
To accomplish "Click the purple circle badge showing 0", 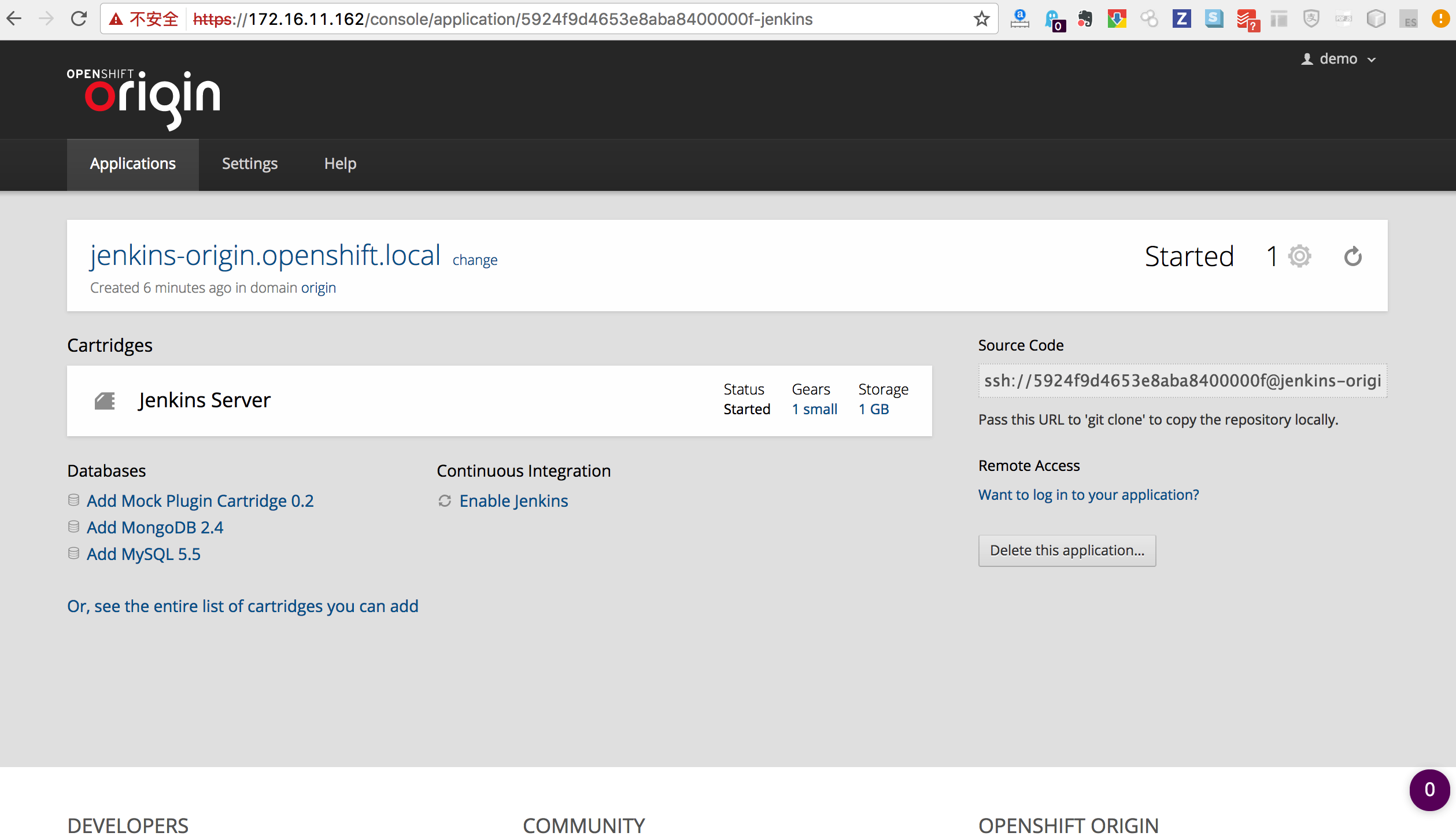I will pyautogui.click(x=1429, y=790).
